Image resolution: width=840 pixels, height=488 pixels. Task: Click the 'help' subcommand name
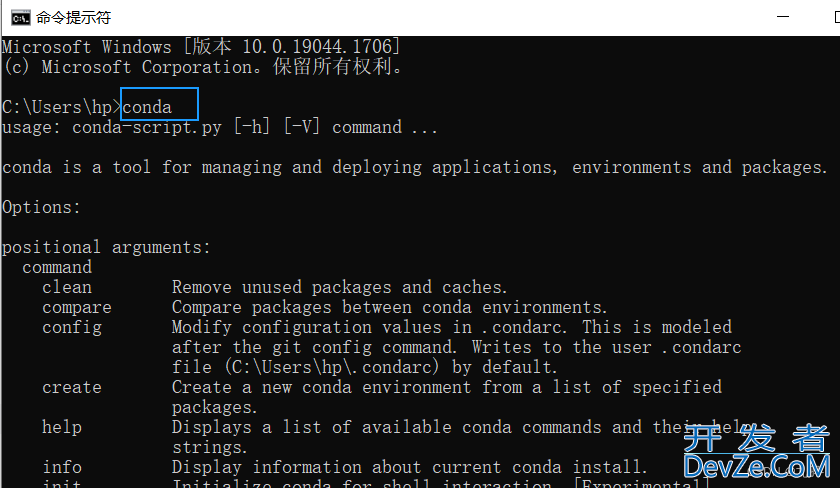tap(62, 427)
